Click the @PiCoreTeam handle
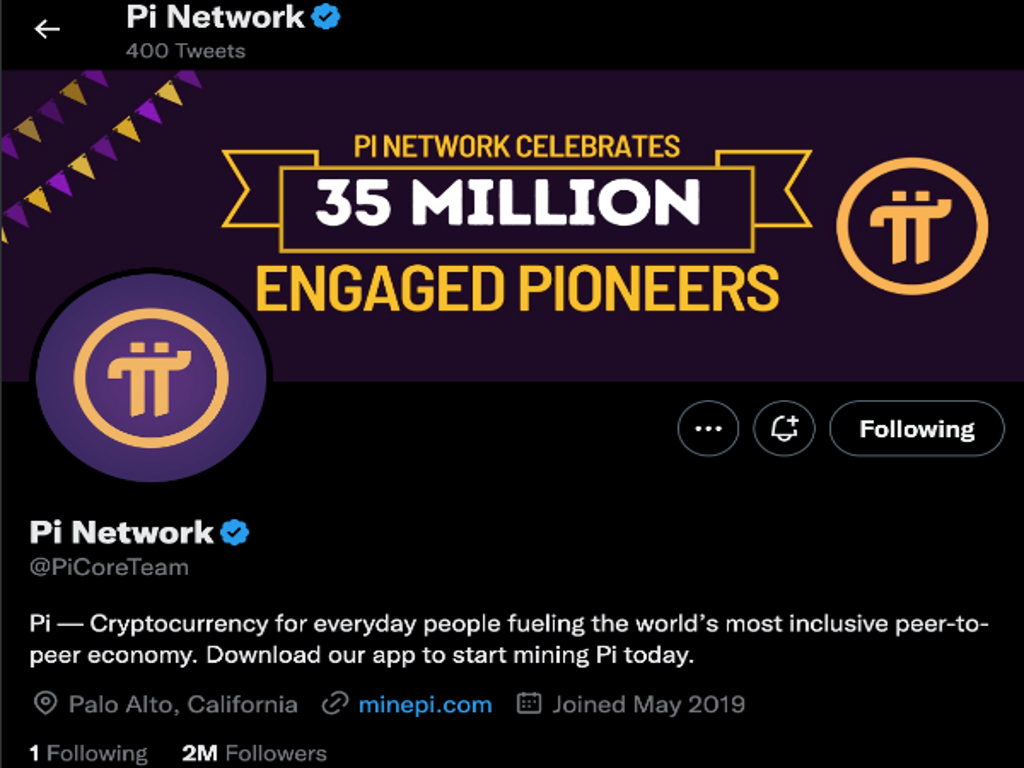1024x768 pixels. pos(109,567)
